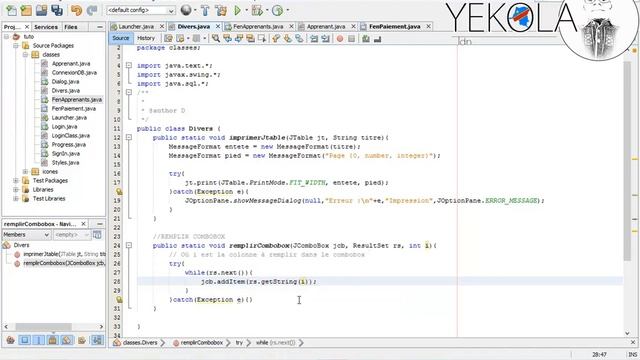Select ConnexionDB.java in project tree
The height and width of the screenshot is (360, 640).
74,73
